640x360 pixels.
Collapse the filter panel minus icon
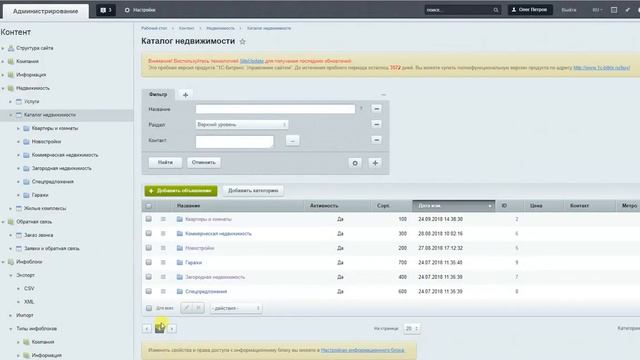point(383,95)
